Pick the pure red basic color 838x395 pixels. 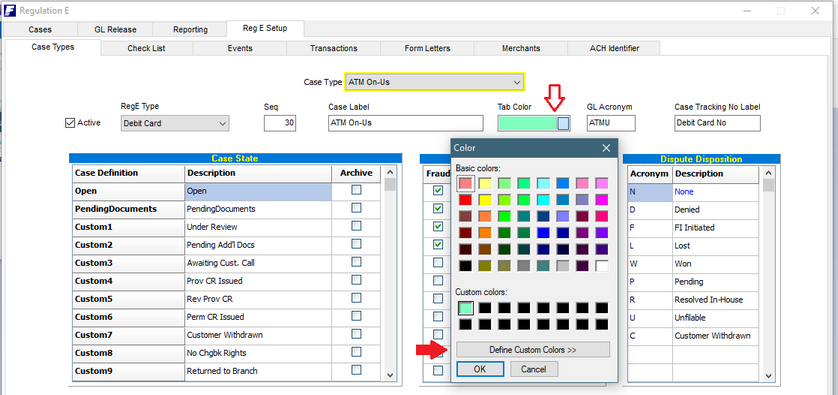(x=465, y=200)
